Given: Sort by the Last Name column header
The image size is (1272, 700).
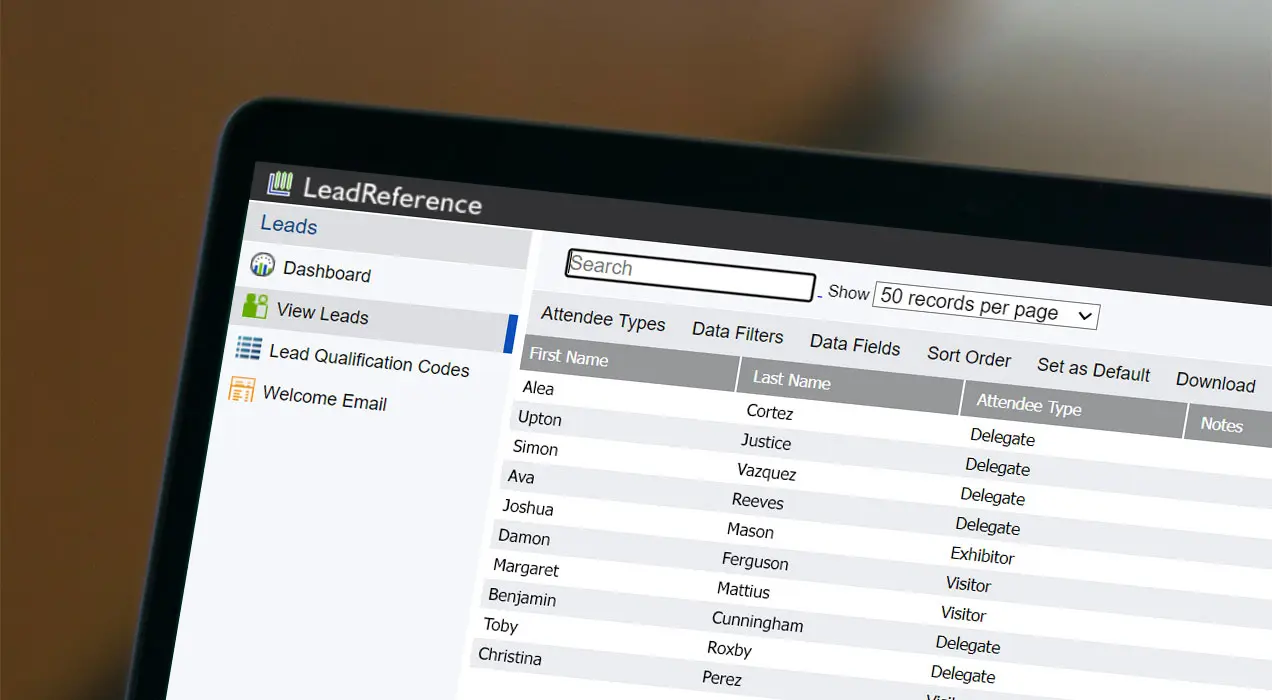Looking at the screenshot, I should click(791, 380).
